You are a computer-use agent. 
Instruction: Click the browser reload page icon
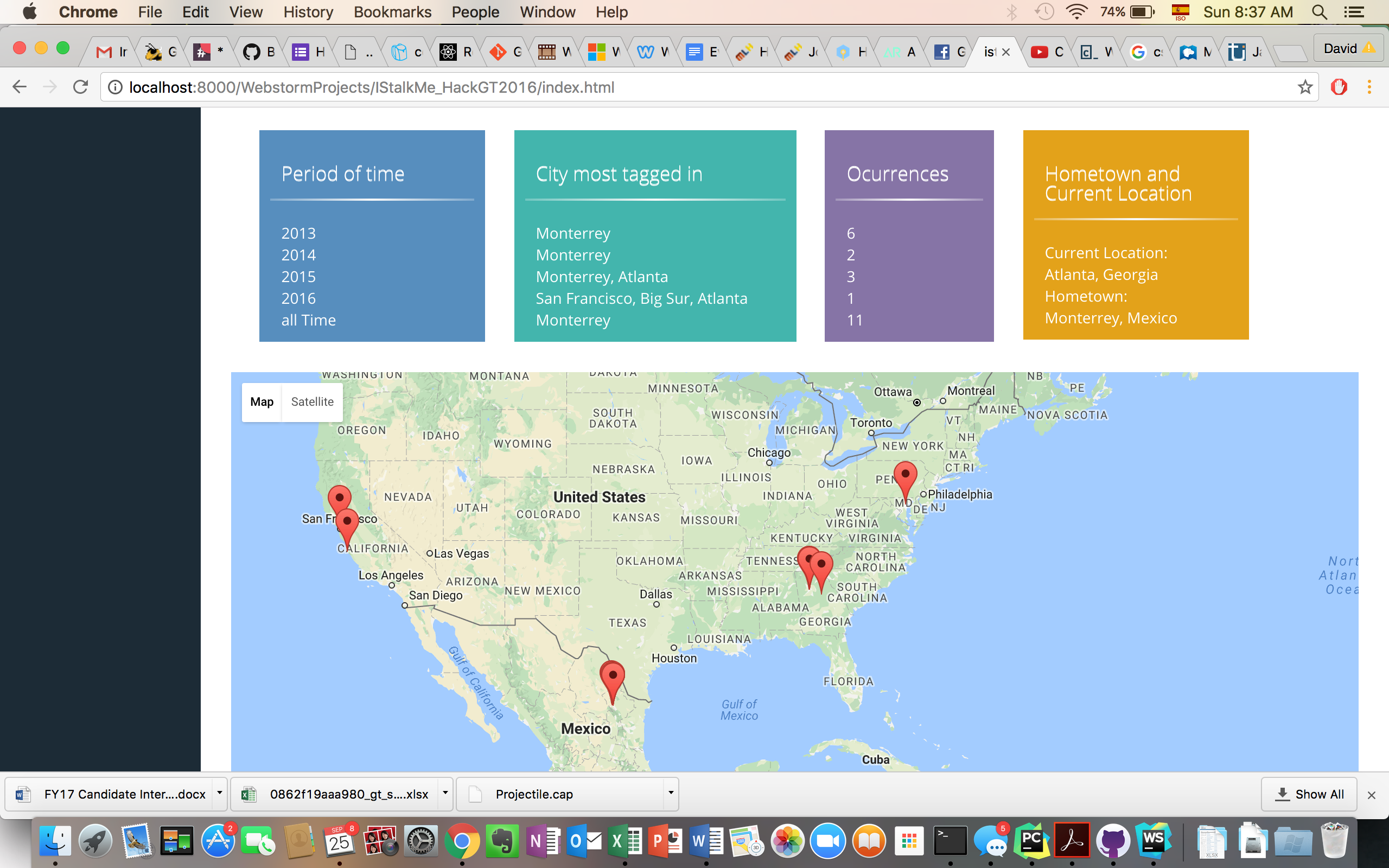tap(81, 87)
